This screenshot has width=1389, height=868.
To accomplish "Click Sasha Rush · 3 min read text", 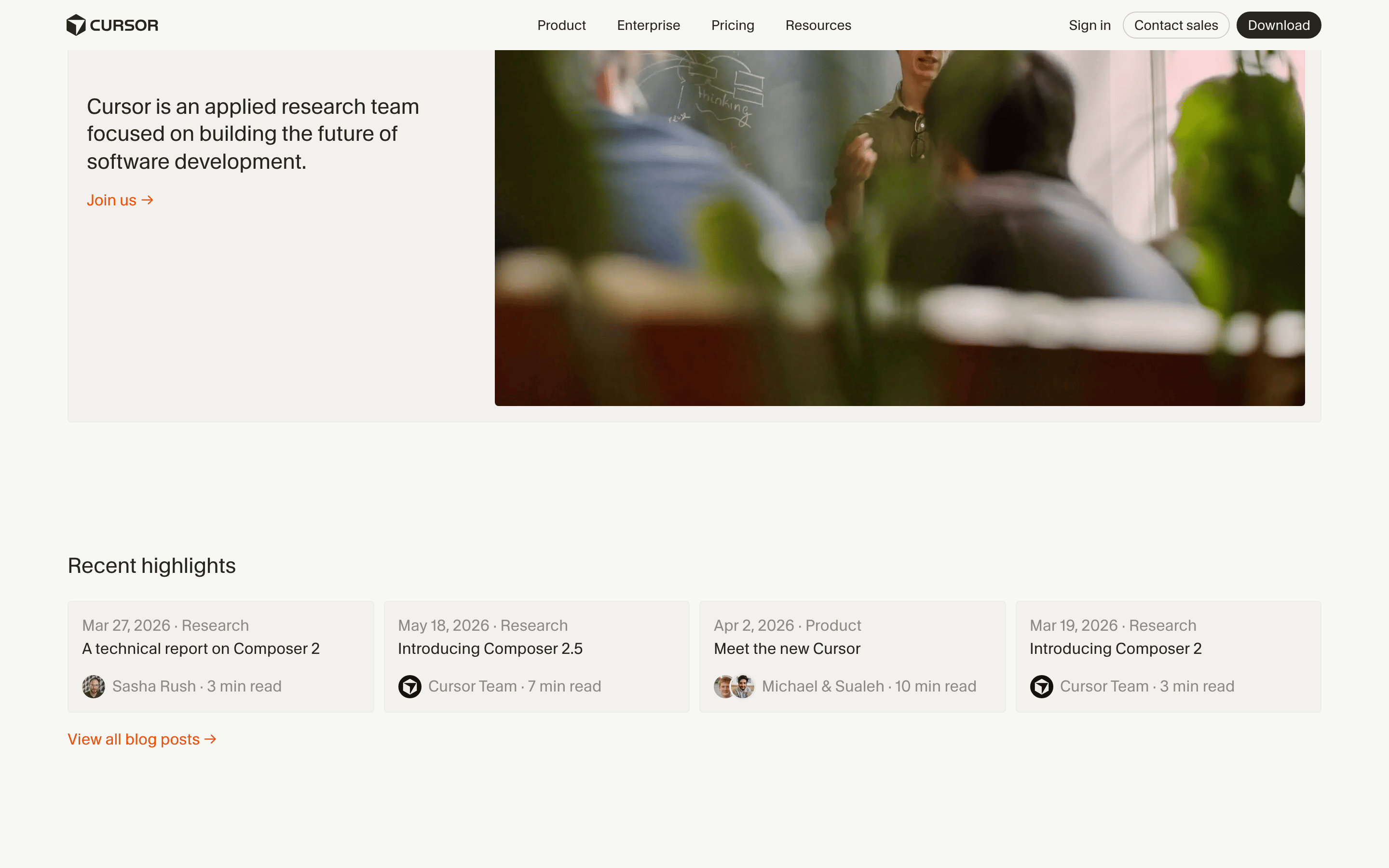I will coord(197,686).
